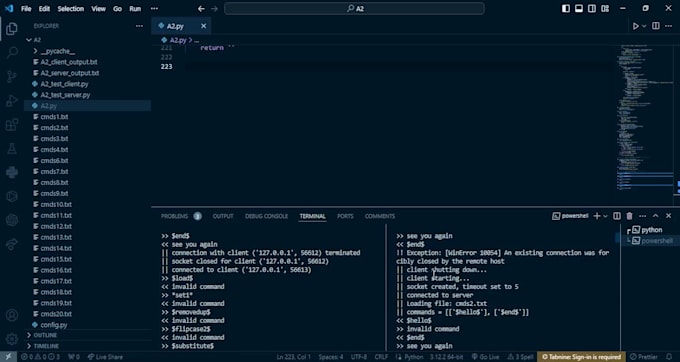Viewport: 680px width, 362px height.
Task: Open the Extensions view
Action: coord(12,125)
